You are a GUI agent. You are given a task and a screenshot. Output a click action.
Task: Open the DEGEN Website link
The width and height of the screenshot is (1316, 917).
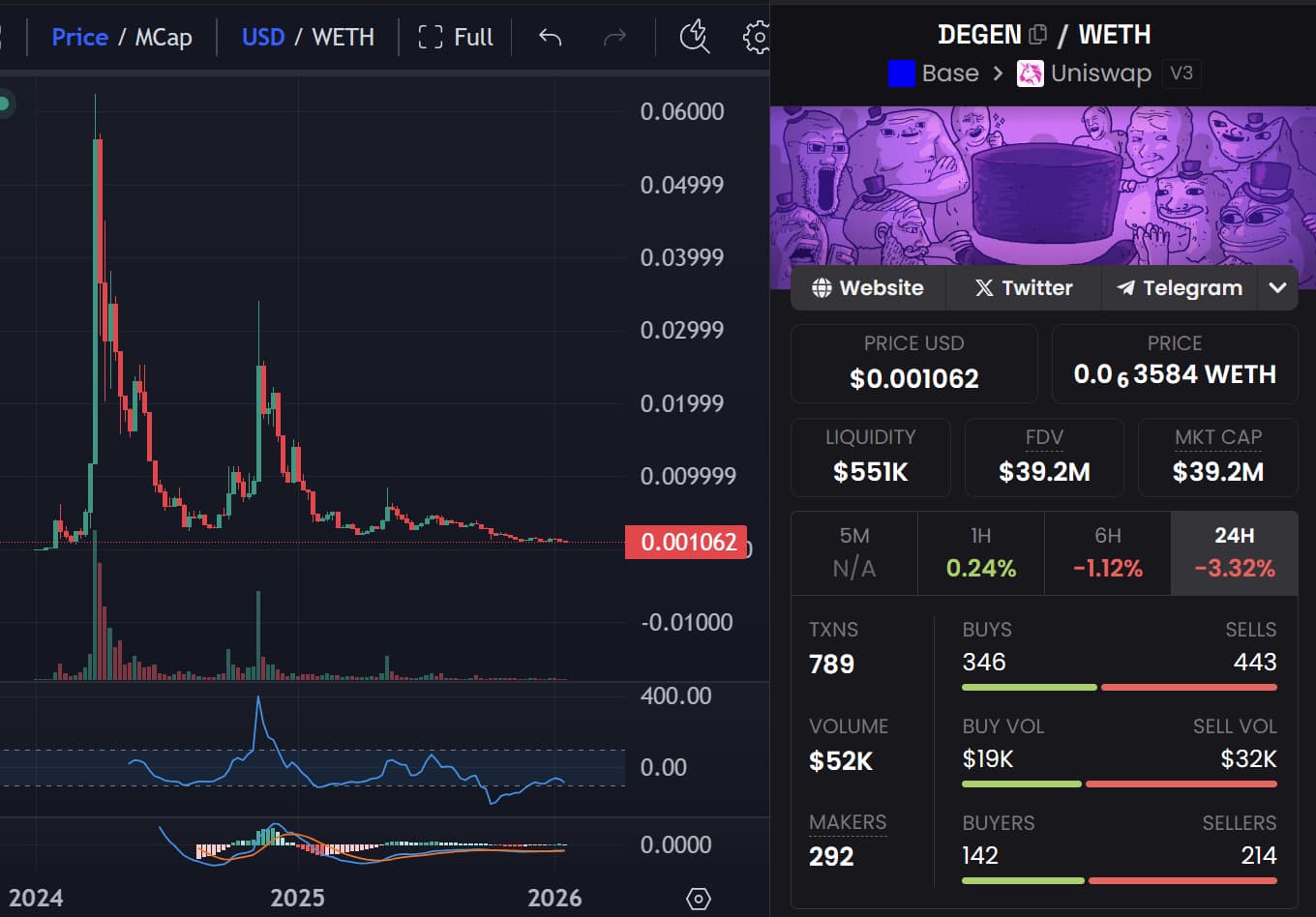[x=868, y=288]
